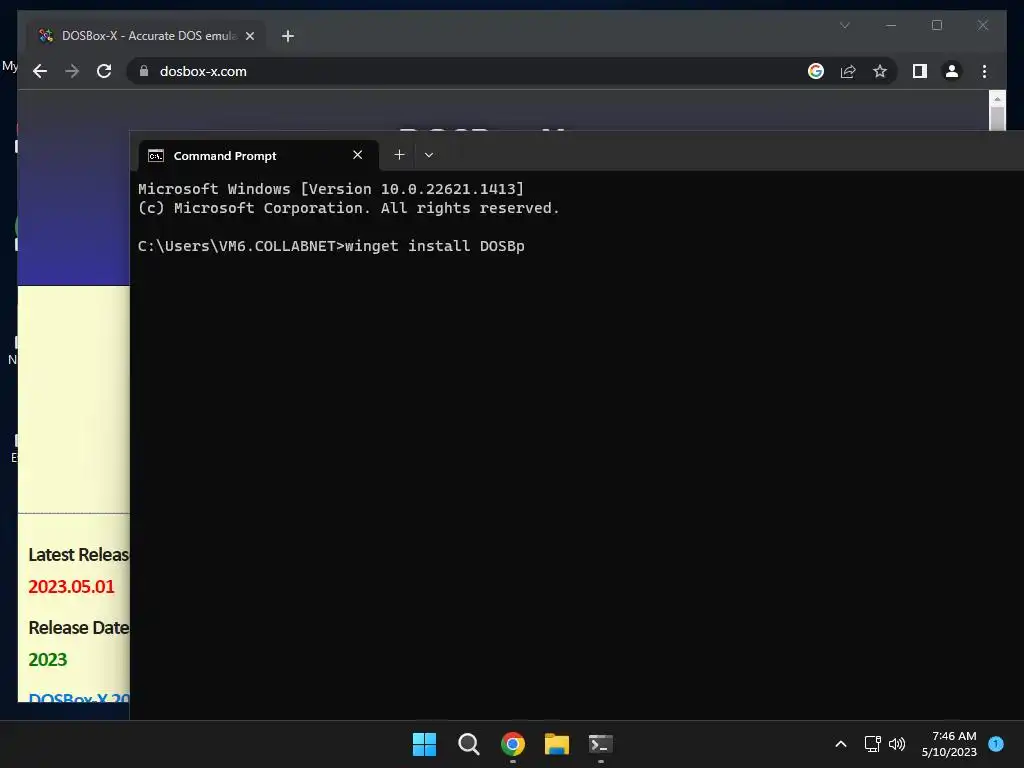This screenshot has height=768, width=1024.
Task: Click 2023.05.01 release version text
Action: coord(71,586)
